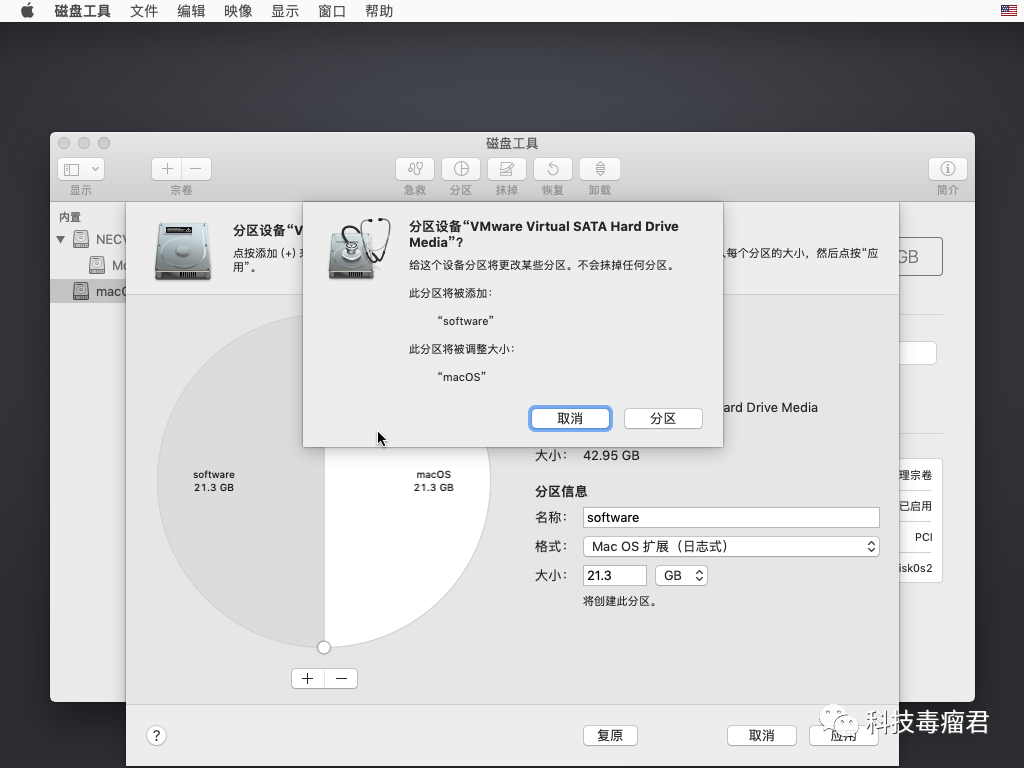Click the remove volume minus toolbar button
1024x768 pixels.
[196, 169]
